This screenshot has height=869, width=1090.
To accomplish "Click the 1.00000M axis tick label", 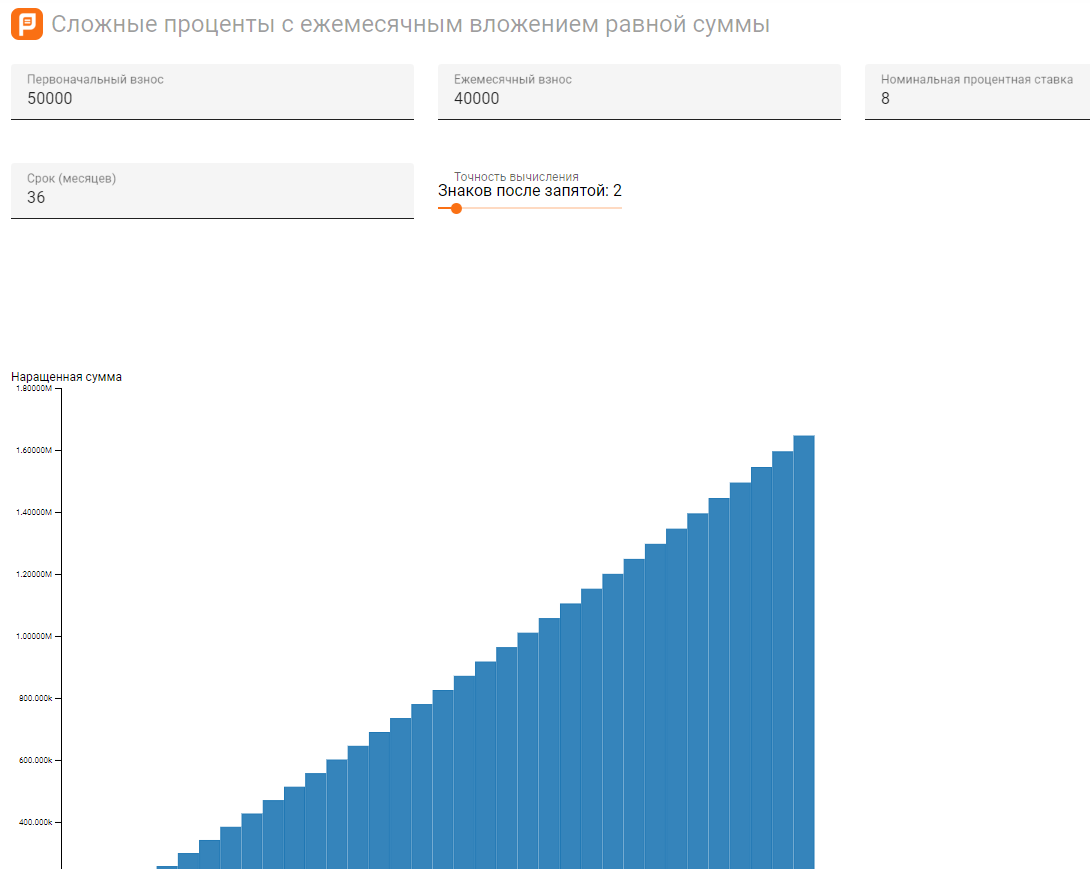I will (34, 636).
